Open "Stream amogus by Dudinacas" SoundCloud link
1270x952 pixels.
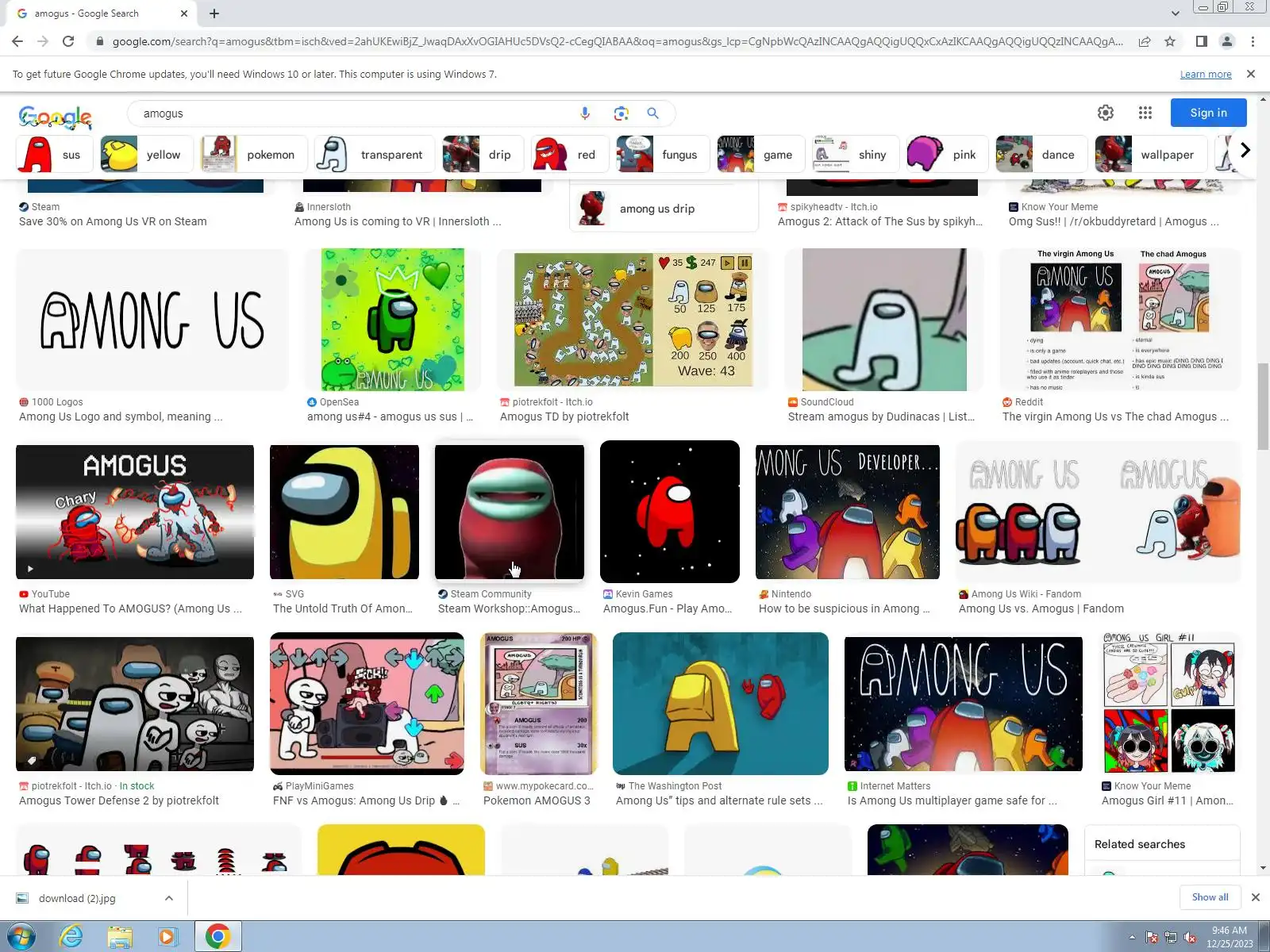coord(881,416)
